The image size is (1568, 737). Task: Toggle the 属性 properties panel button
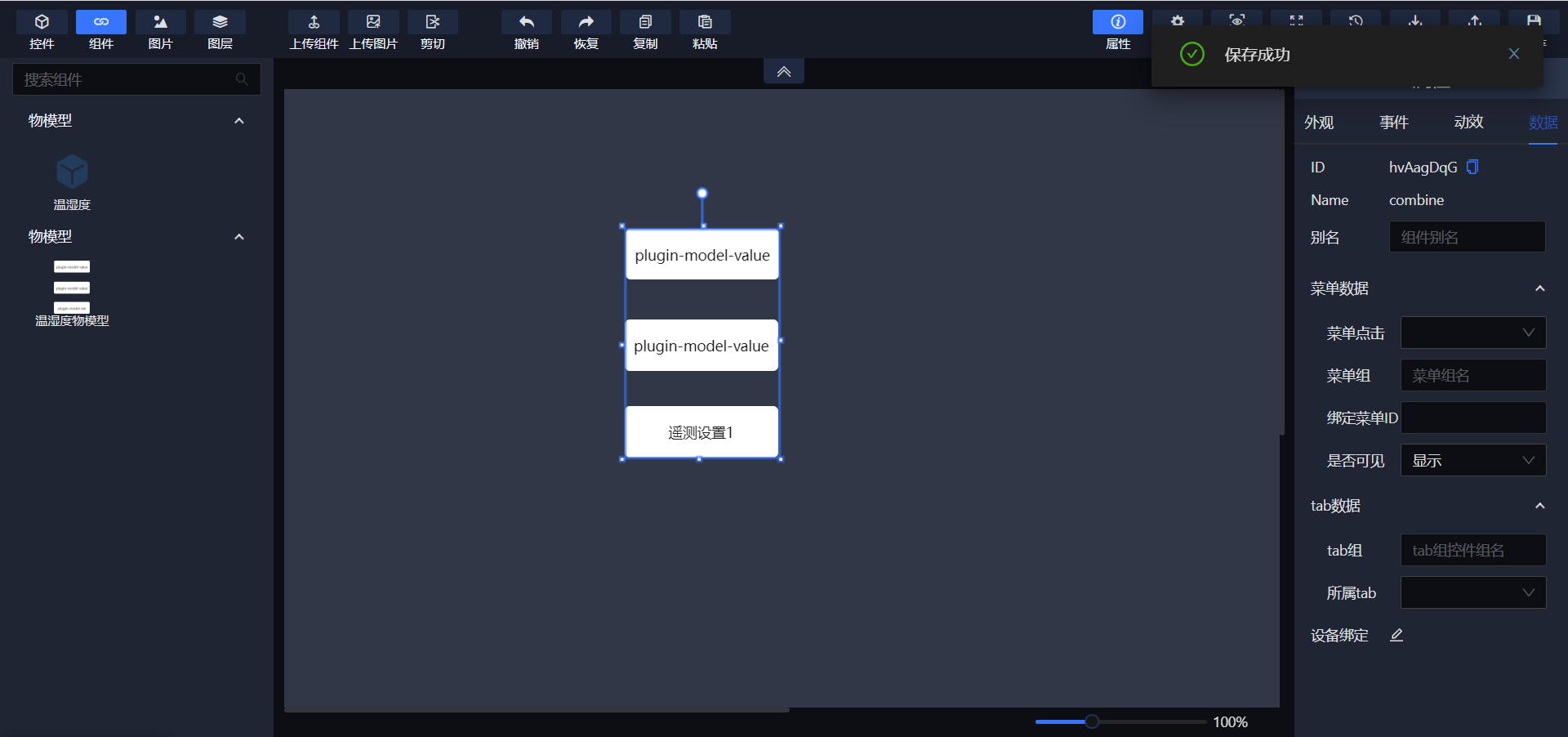(1118, 31)
